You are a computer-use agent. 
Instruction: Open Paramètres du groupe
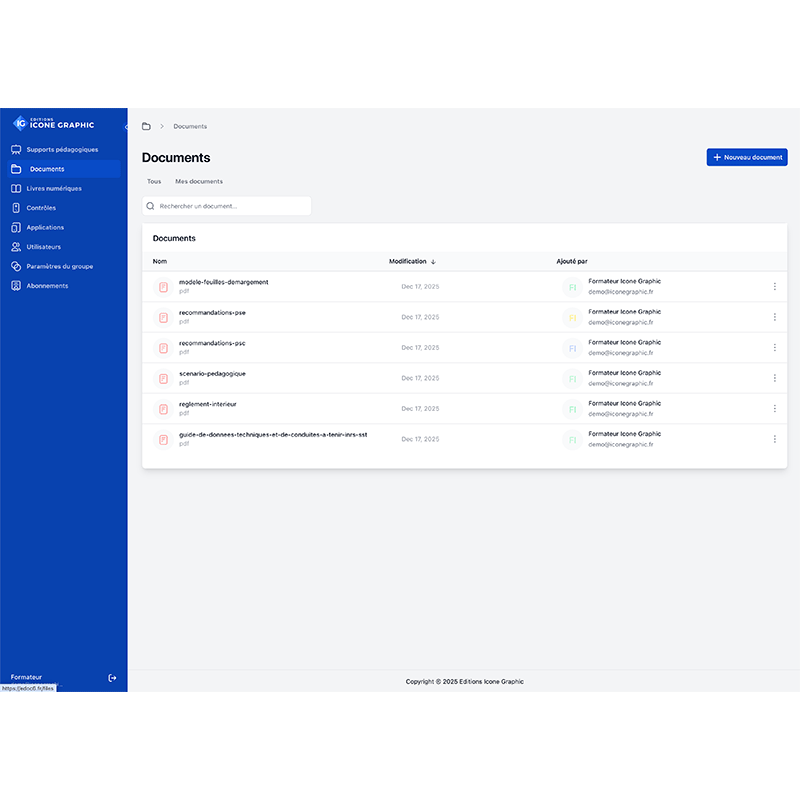tap(52, 266)
